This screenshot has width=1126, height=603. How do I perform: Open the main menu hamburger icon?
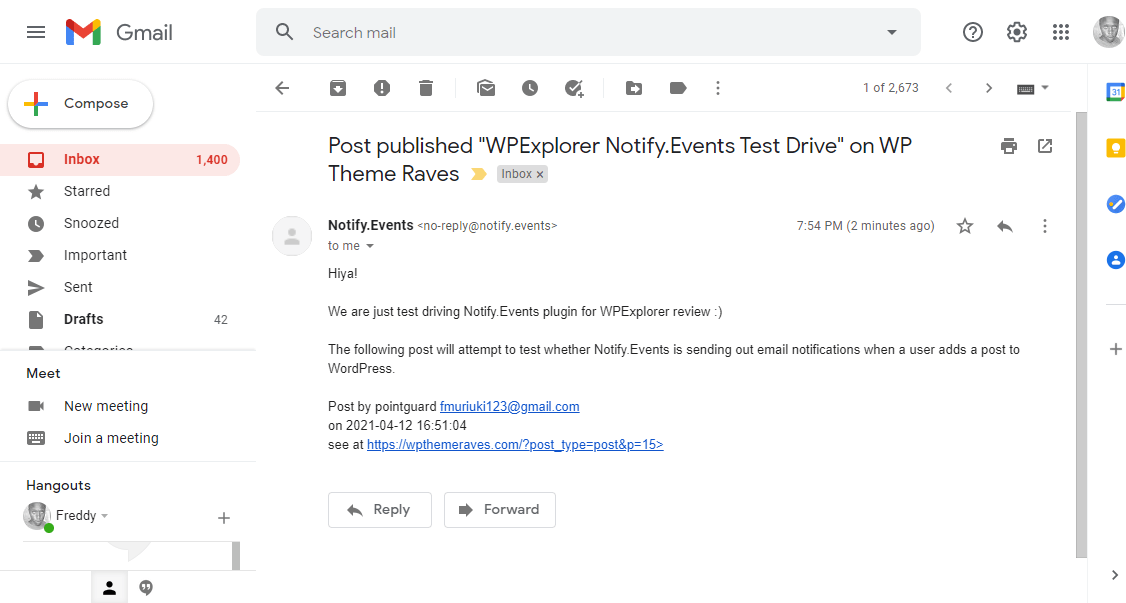click(36, 32)
